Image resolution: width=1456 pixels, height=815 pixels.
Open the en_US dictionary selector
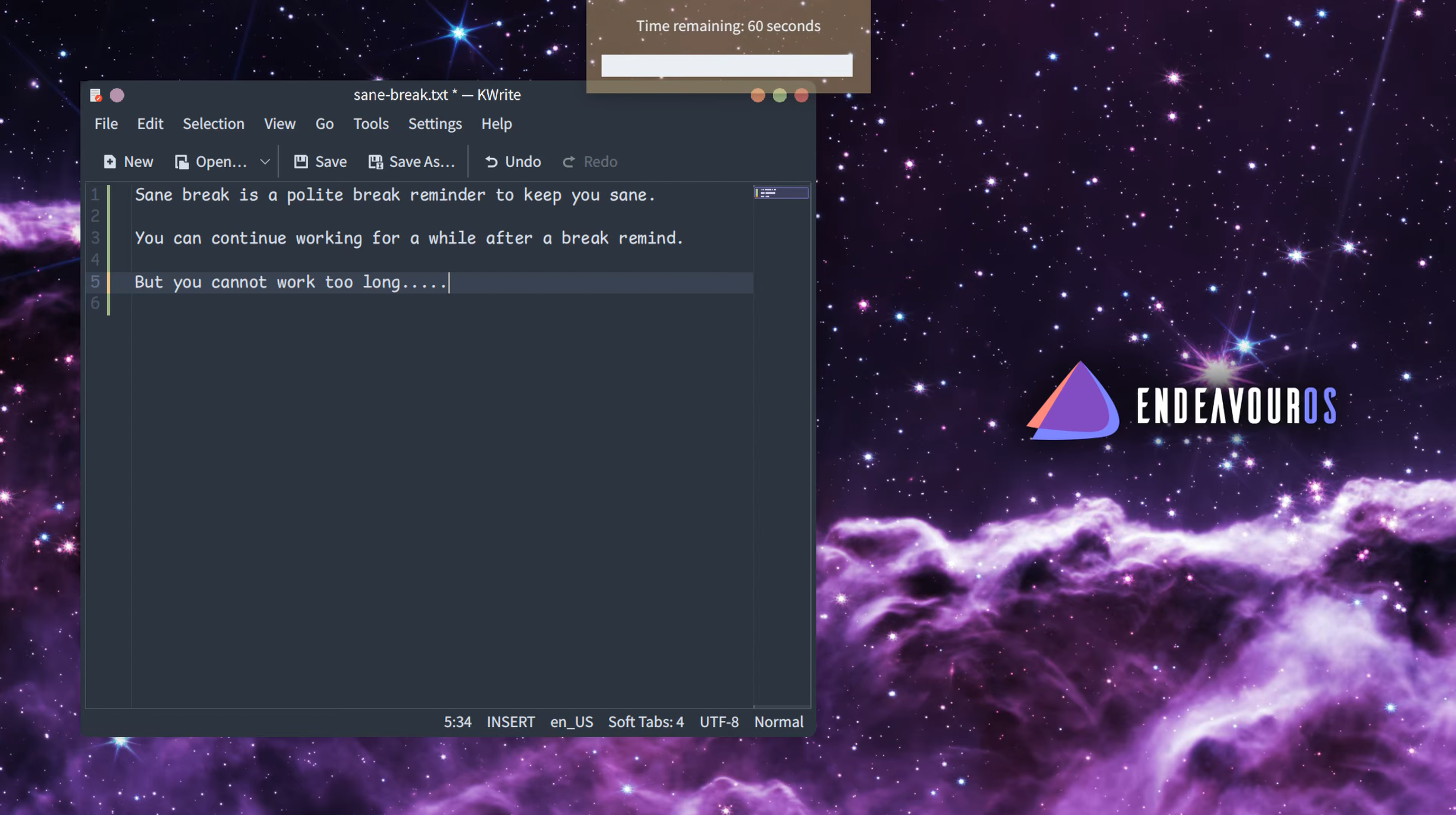(571, 722)
